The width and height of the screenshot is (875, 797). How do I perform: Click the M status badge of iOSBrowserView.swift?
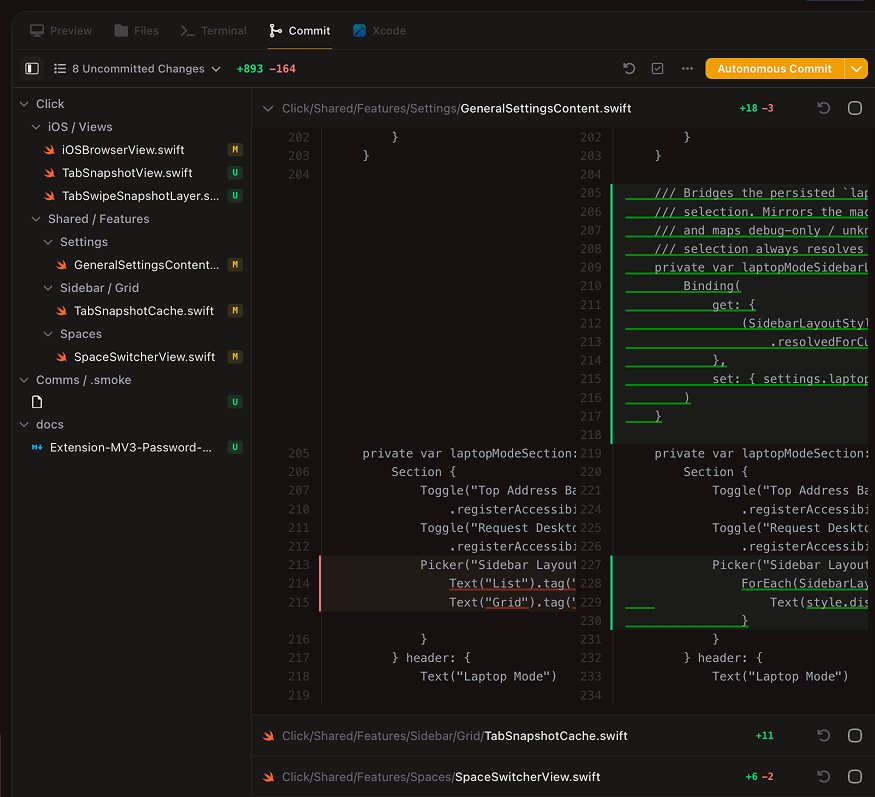pos(235,150)
